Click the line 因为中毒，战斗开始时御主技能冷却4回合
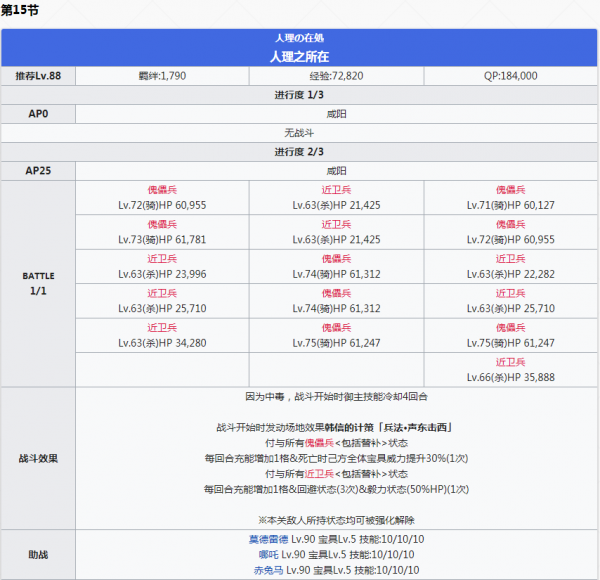The height and width of the screenshot is (580, 600). coord(336,397)
